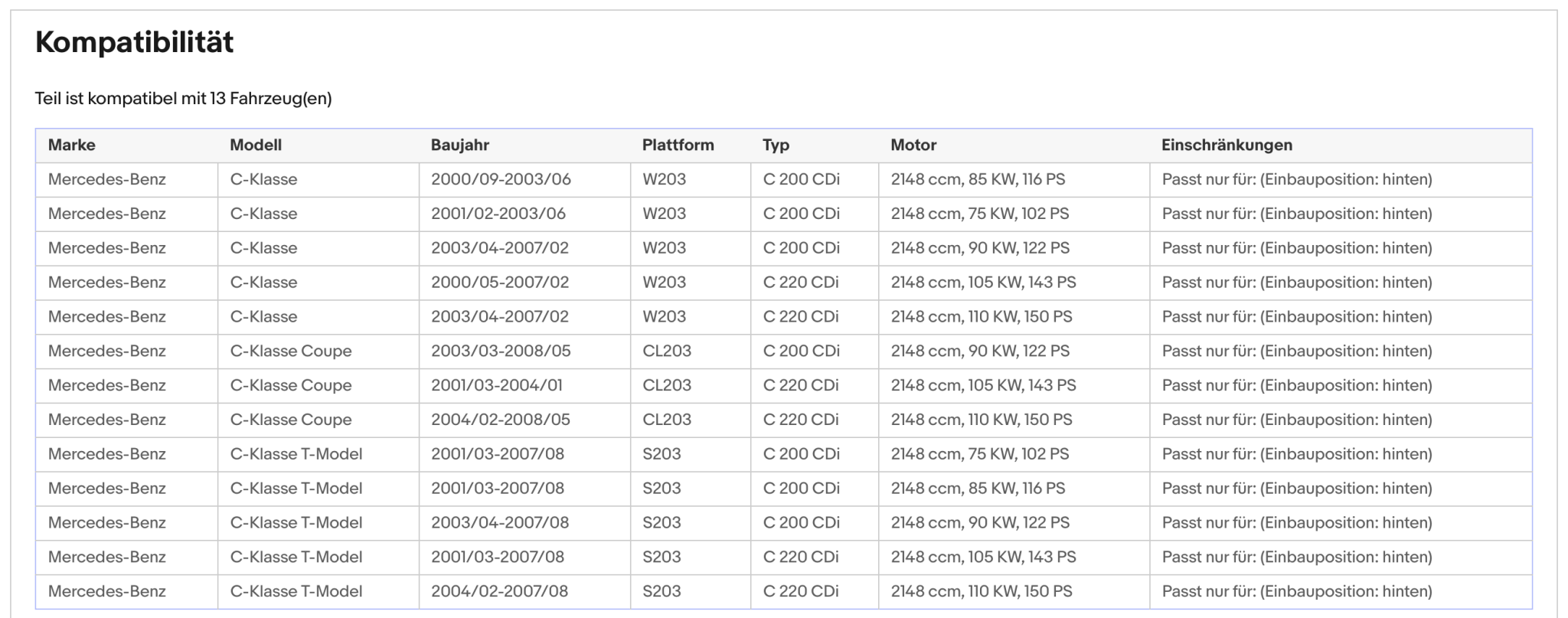
Task: Click the "Baujahr" column header
Action: 460,145
